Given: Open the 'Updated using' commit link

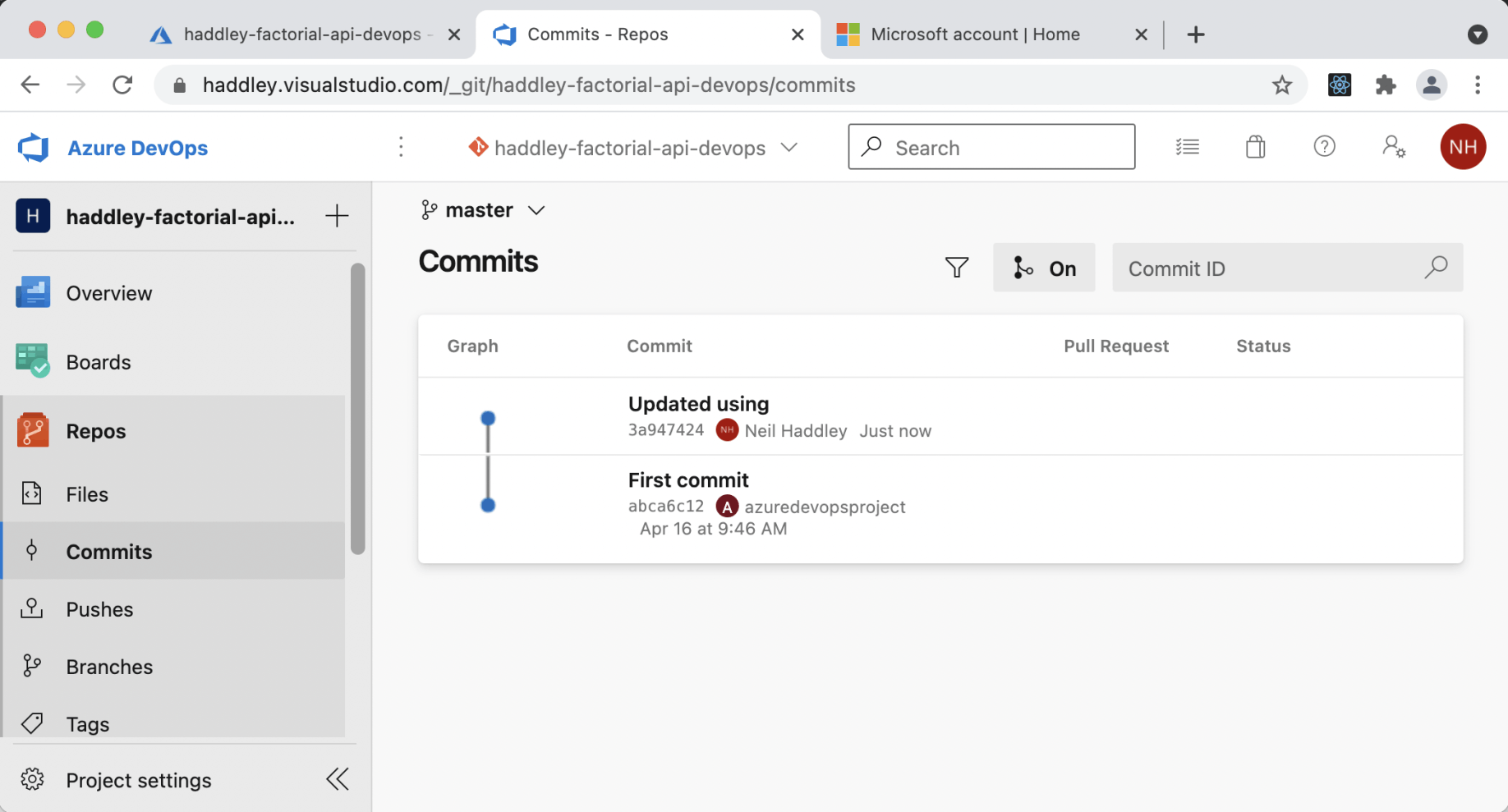Looking at the screenshot, I should pyautogui.click(x=698, y=404).
